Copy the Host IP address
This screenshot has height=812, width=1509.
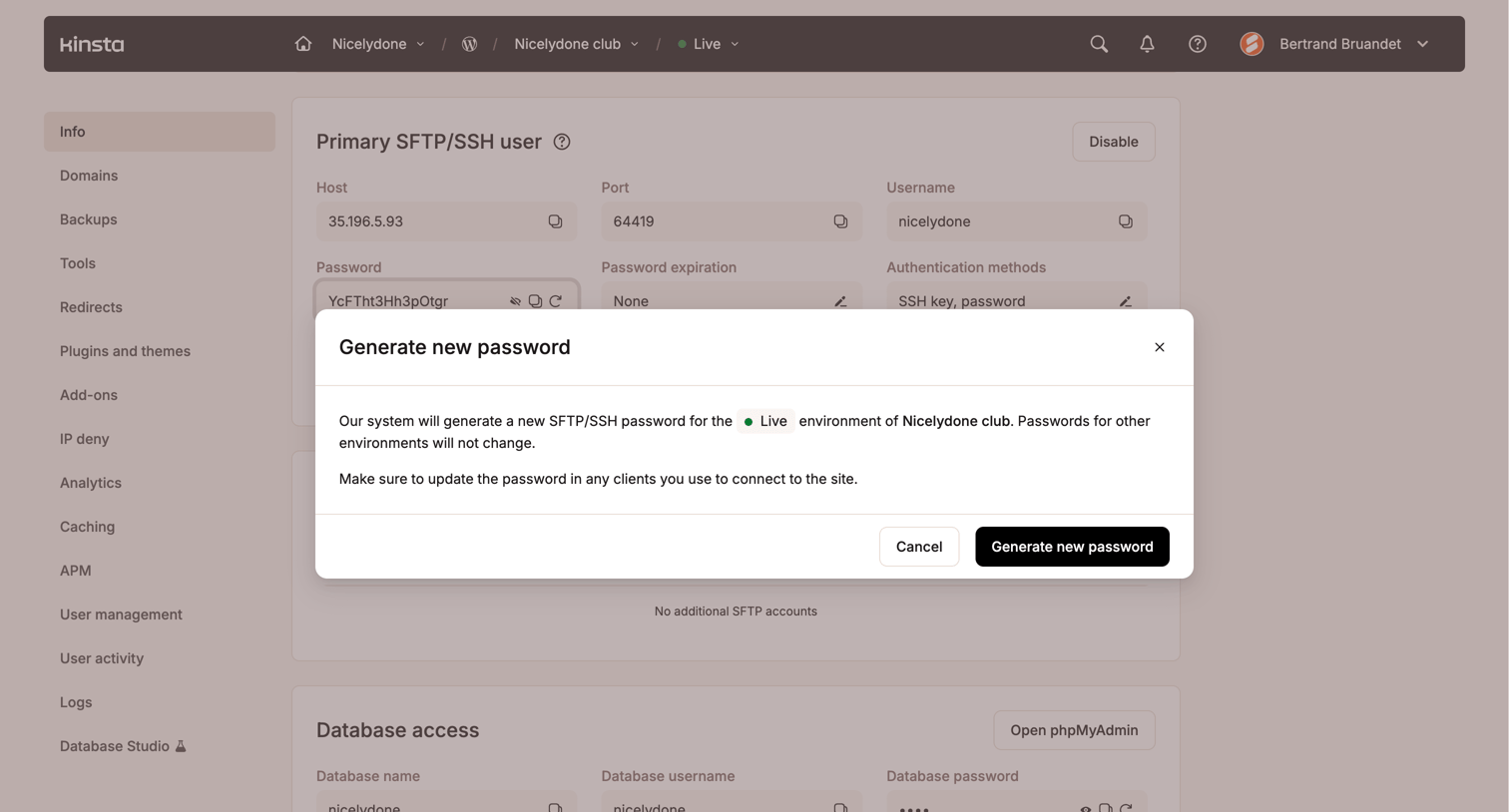tap(555, 221)
